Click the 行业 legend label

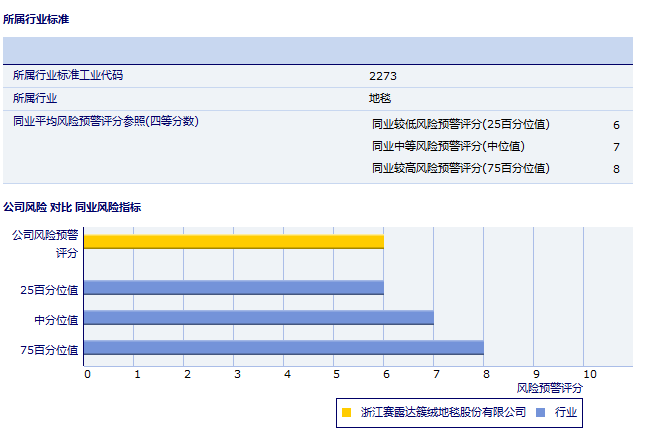567,411
